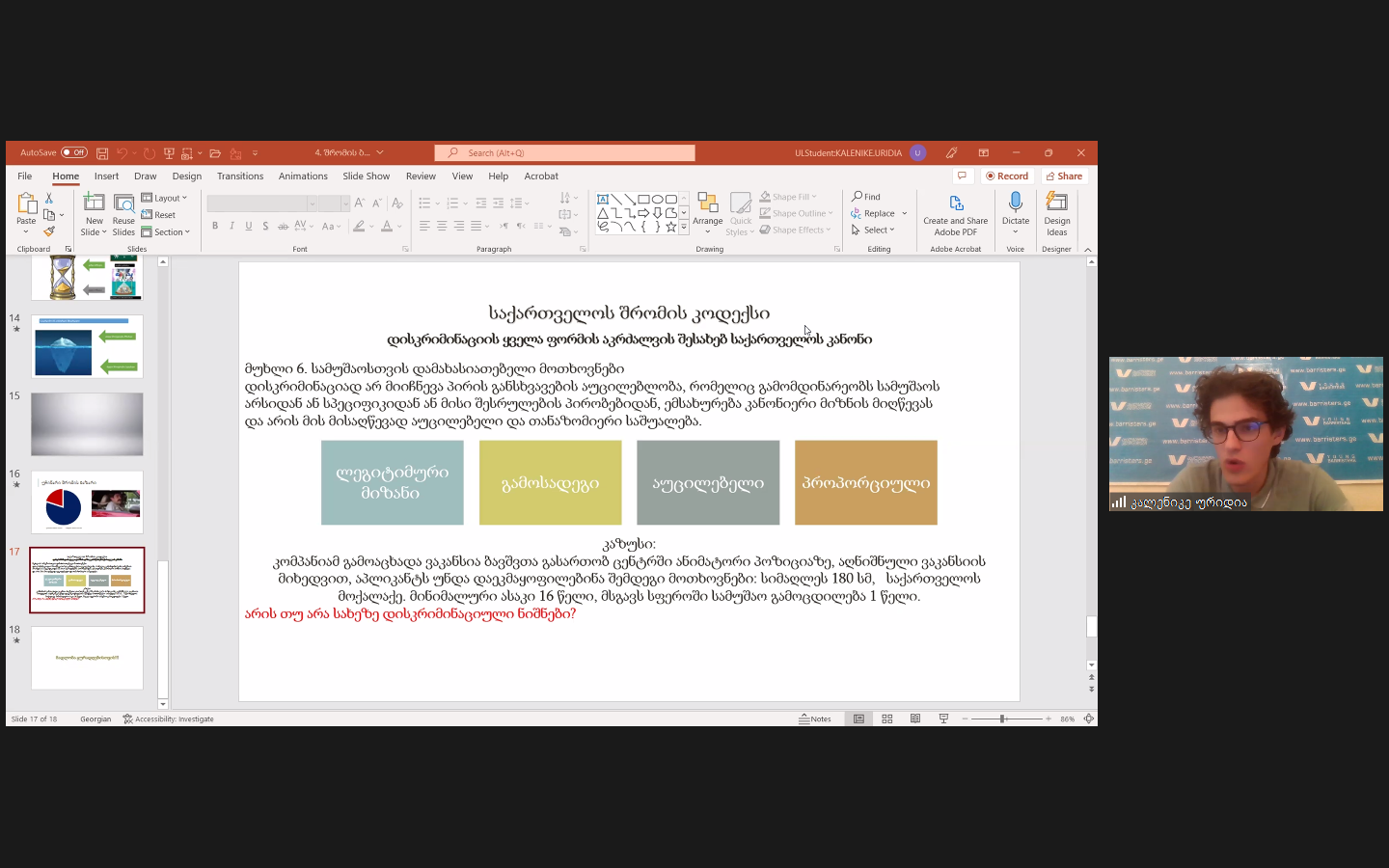The height and width of the screenshot is (868, 1389).
Task: Open the file name dropdown in title bar
Action: tap(380, 152)
